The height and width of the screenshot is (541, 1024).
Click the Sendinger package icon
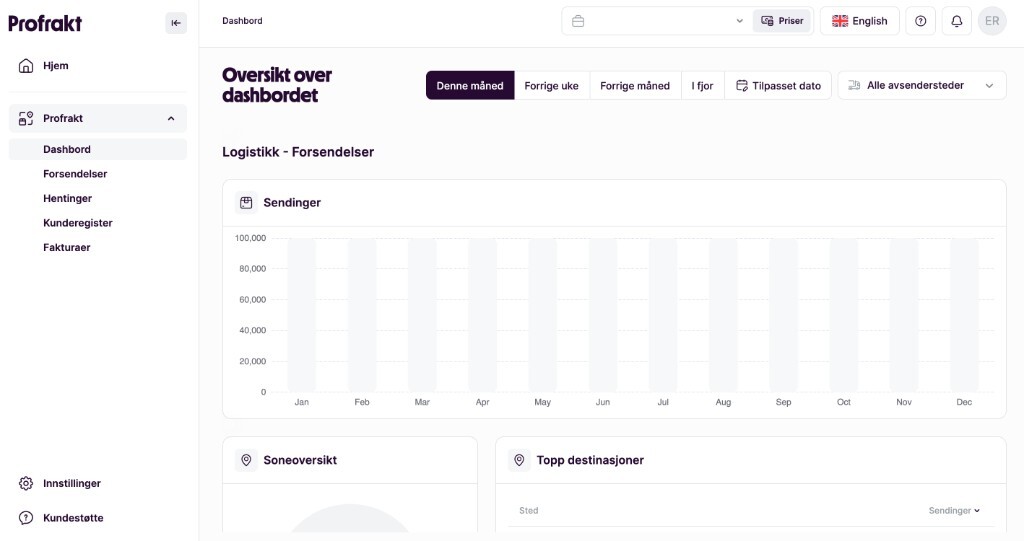tap(246, 203)
